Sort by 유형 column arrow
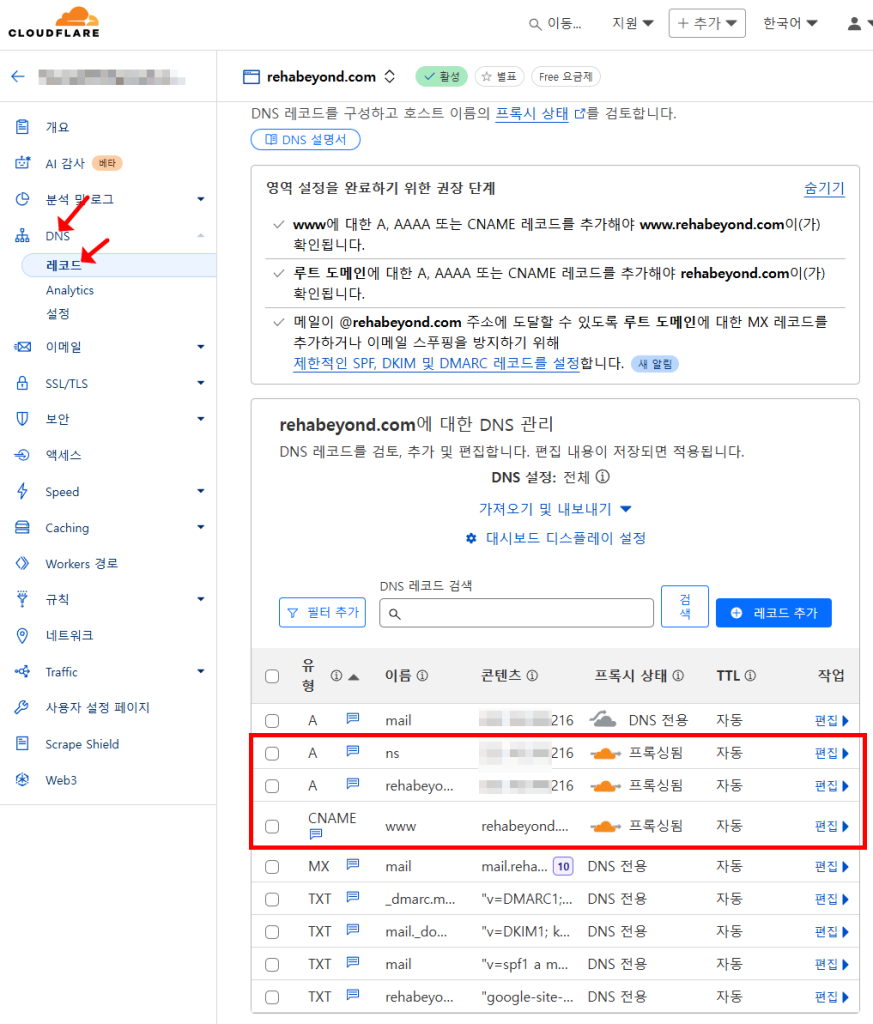This screenshot has height=1024, width=873. (x=354, y=677)
